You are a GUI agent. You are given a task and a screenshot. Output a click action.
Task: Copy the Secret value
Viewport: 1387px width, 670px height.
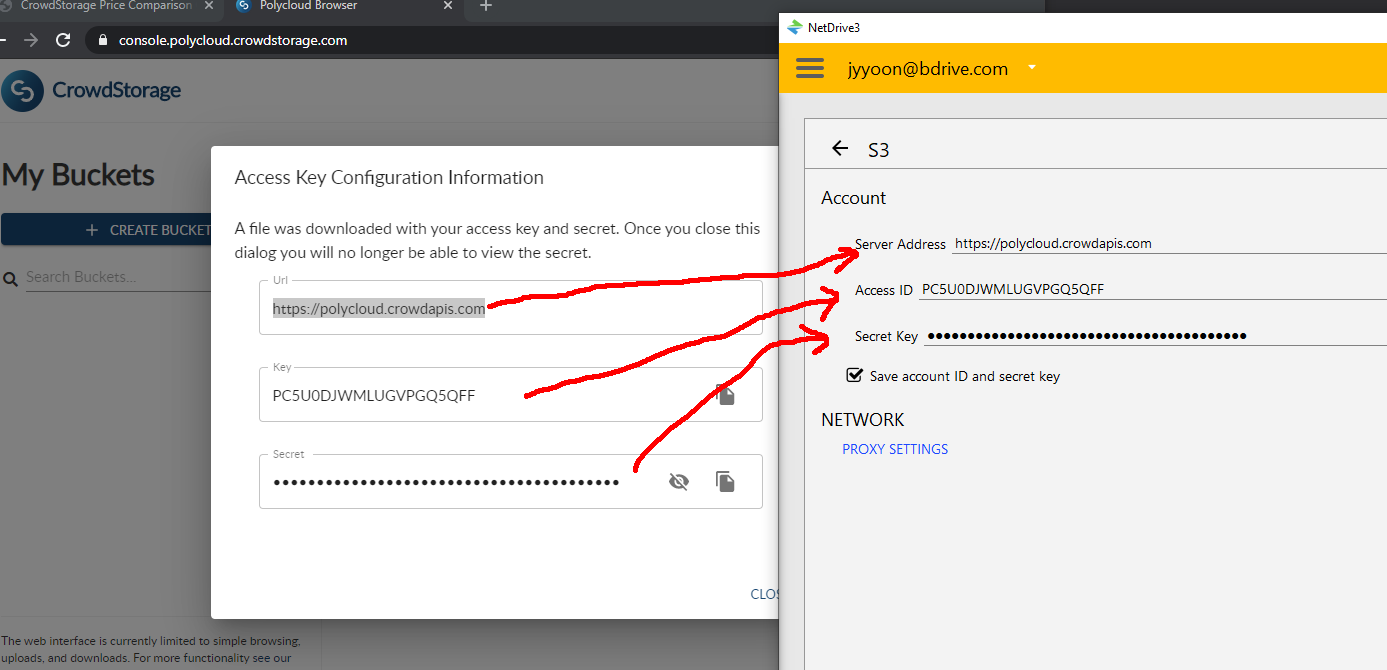726,482
